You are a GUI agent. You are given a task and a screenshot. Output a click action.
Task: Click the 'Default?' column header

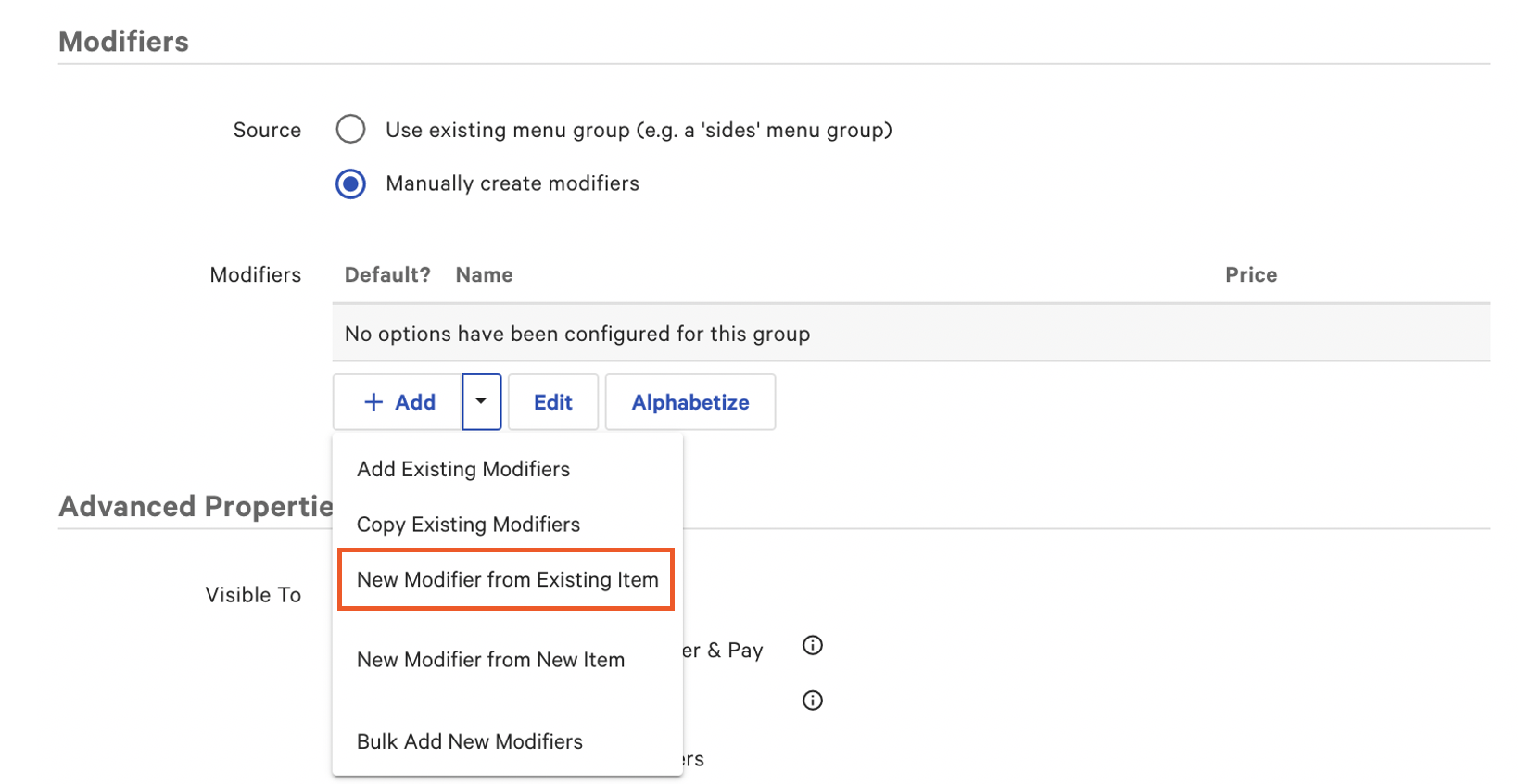point(387,275)
